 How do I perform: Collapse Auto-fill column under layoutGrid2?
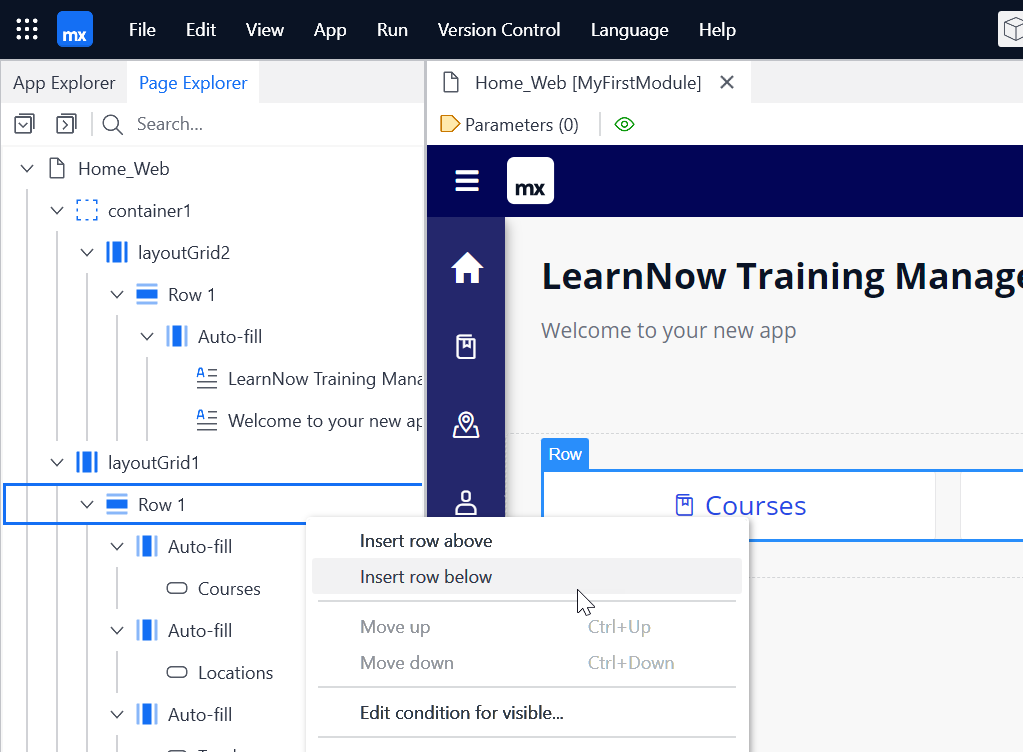(x=147, y=337)
